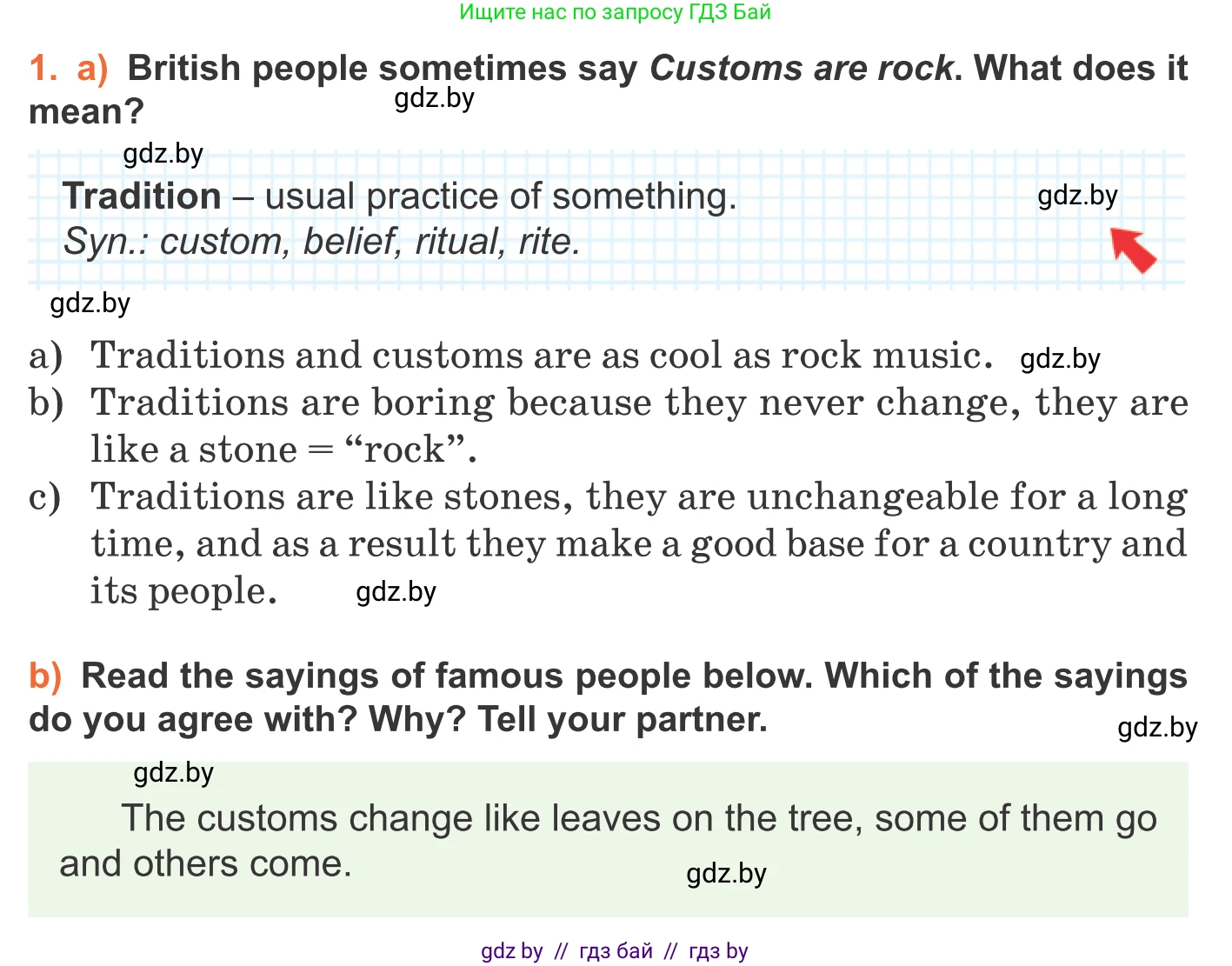The height and width of the screenshot is (966, 1232).
Task: Click the definition text "usual practice of something"
Action: [x=500, y=197]
